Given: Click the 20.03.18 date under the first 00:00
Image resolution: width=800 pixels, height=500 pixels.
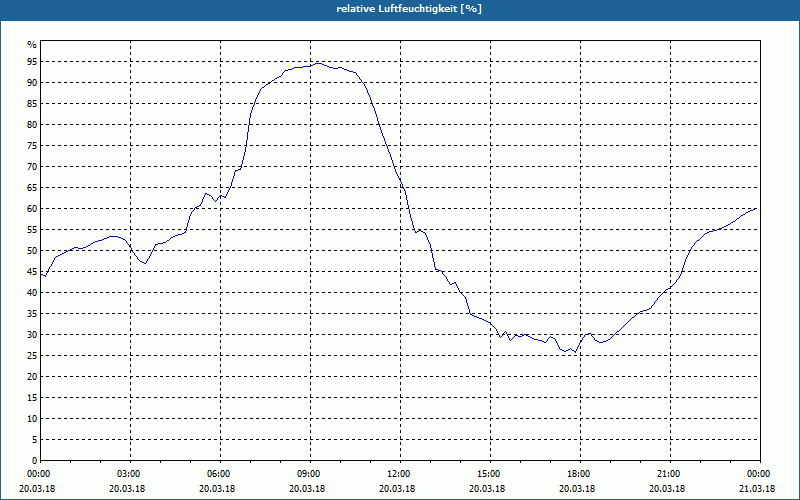Looking at the screenshot, I should pyautogui.click(x=37, y=489).
